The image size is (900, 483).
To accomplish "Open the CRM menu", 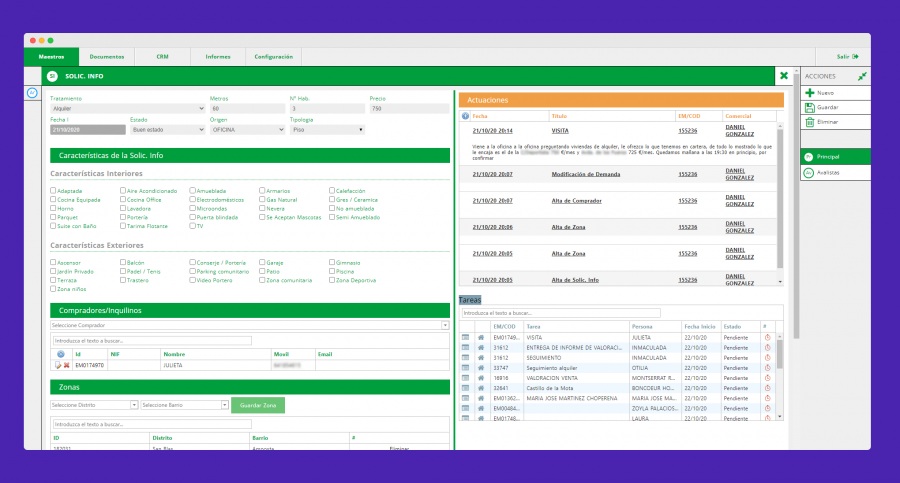I will (162, 57).
